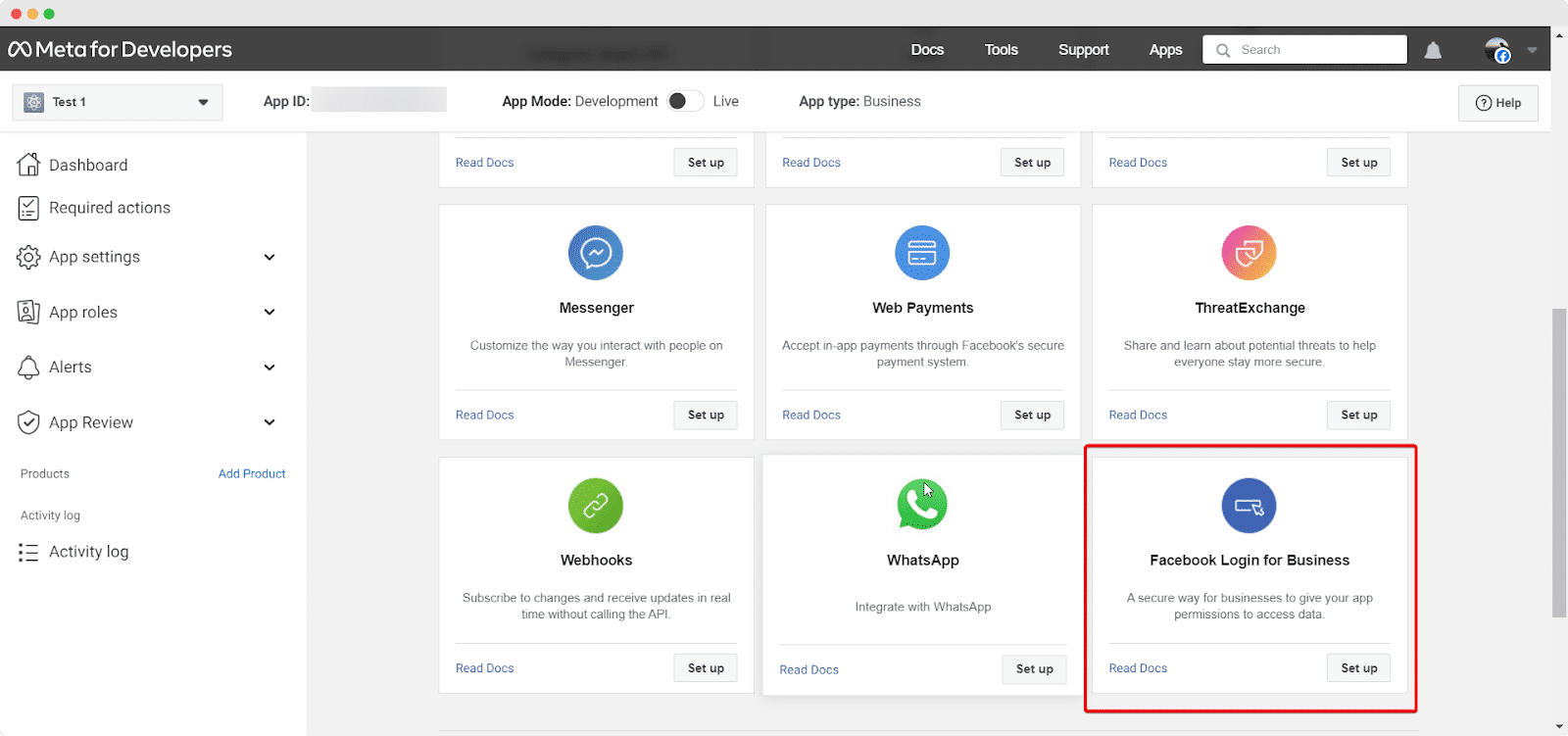Open the Apps menu

tap(1165, 50)
